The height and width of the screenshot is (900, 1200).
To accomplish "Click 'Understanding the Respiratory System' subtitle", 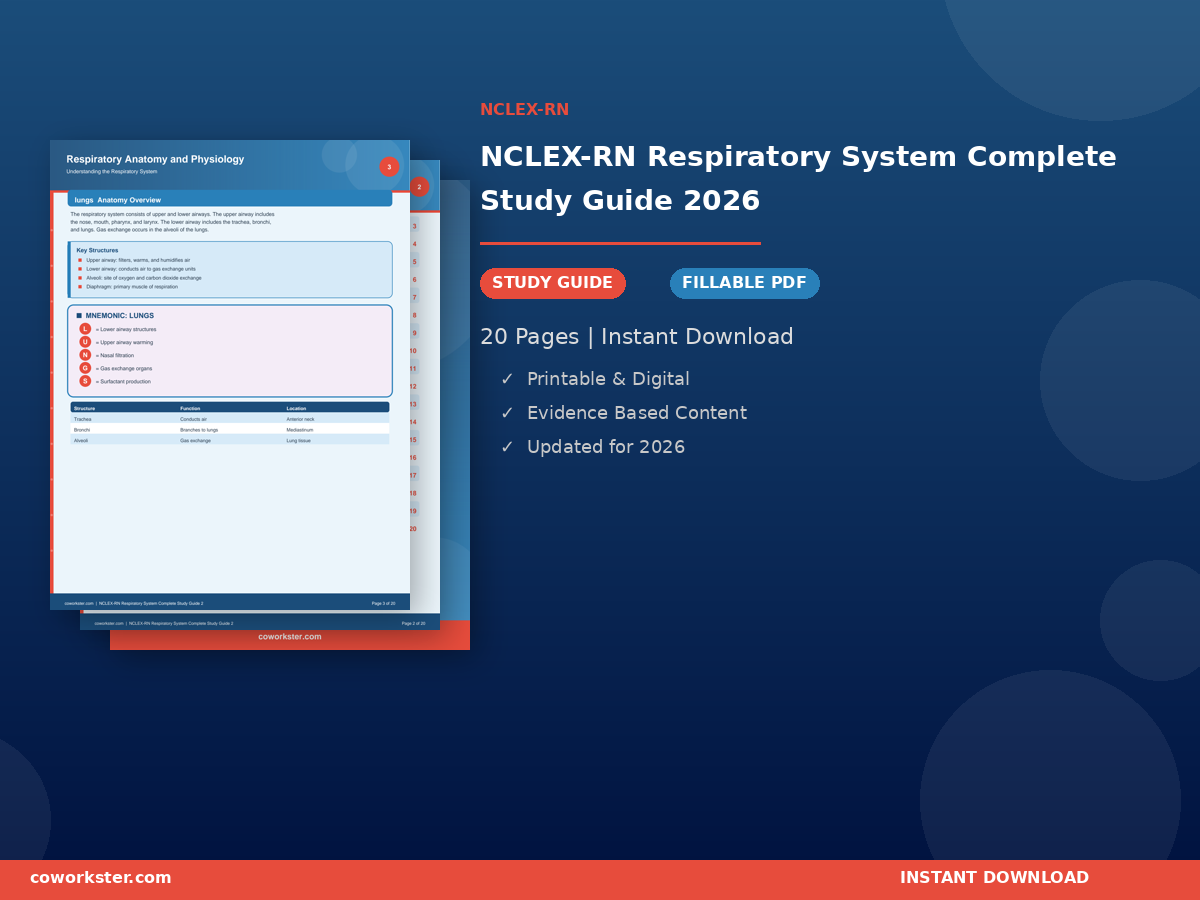I will [112, 171].
